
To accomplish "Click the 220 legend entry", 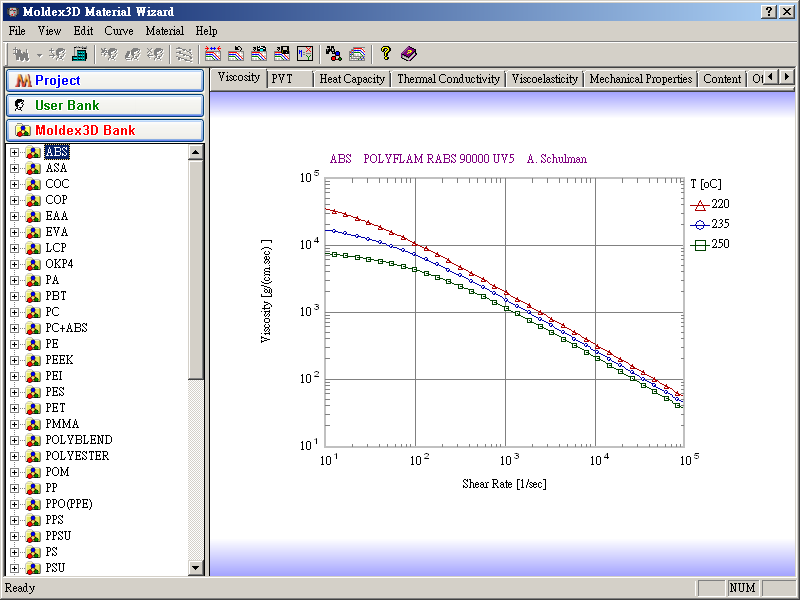I will point(710,205).
